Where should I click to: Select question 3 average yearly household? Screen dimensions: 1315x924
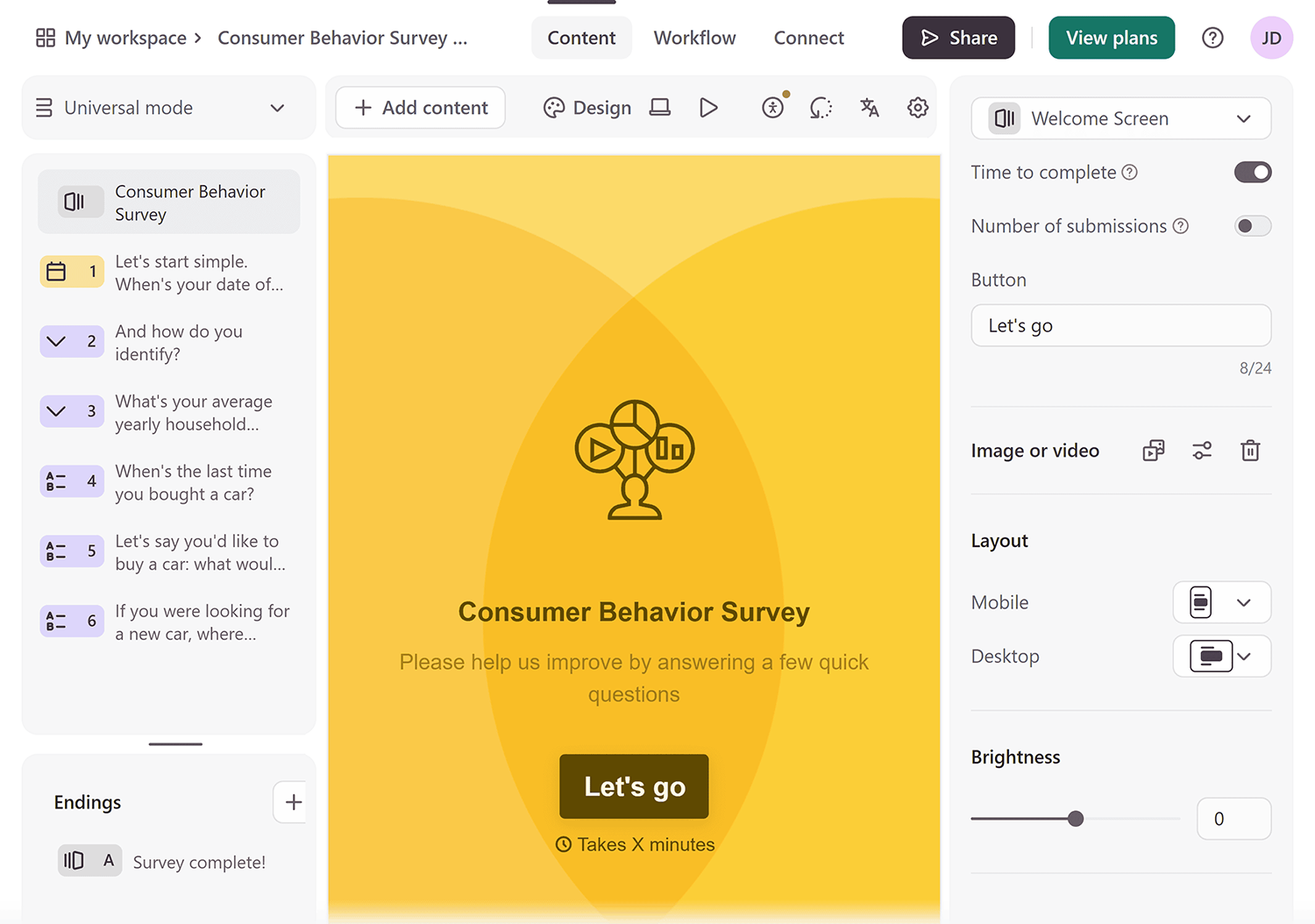(168, 413)
